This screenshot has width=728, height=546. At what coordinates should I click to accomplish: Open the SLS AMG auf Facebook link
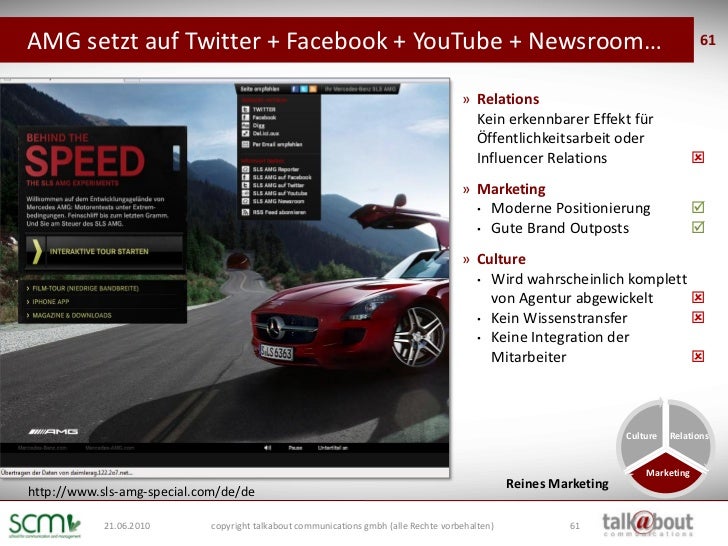pos(282,177)
